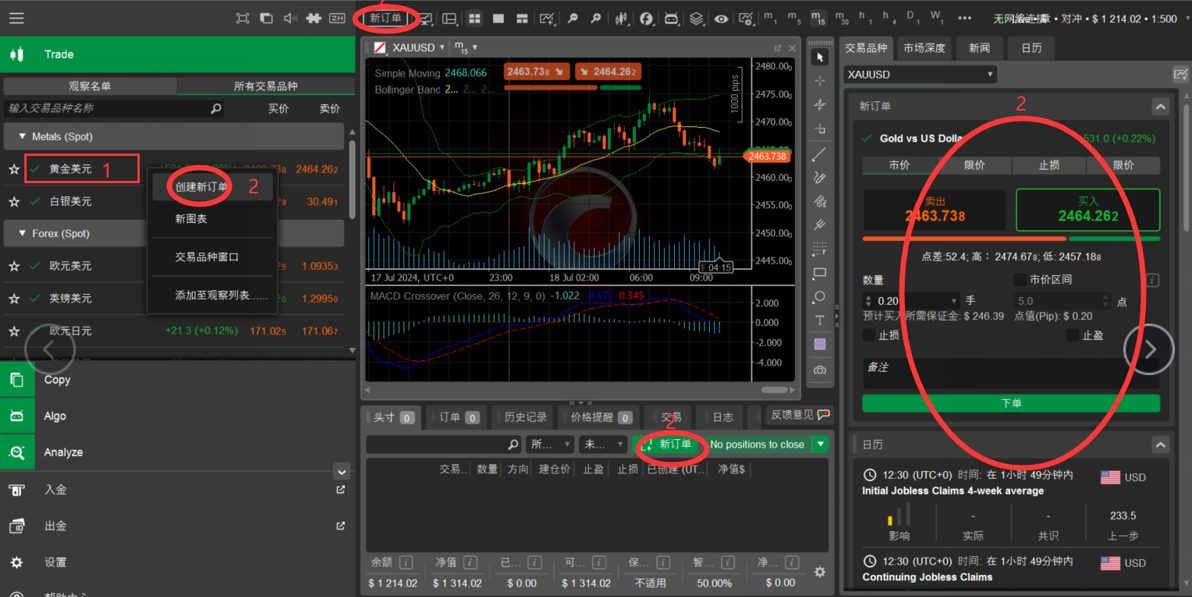Select the rectangle shape tool
Viewport: 1192px width, 597px height.
820,272
